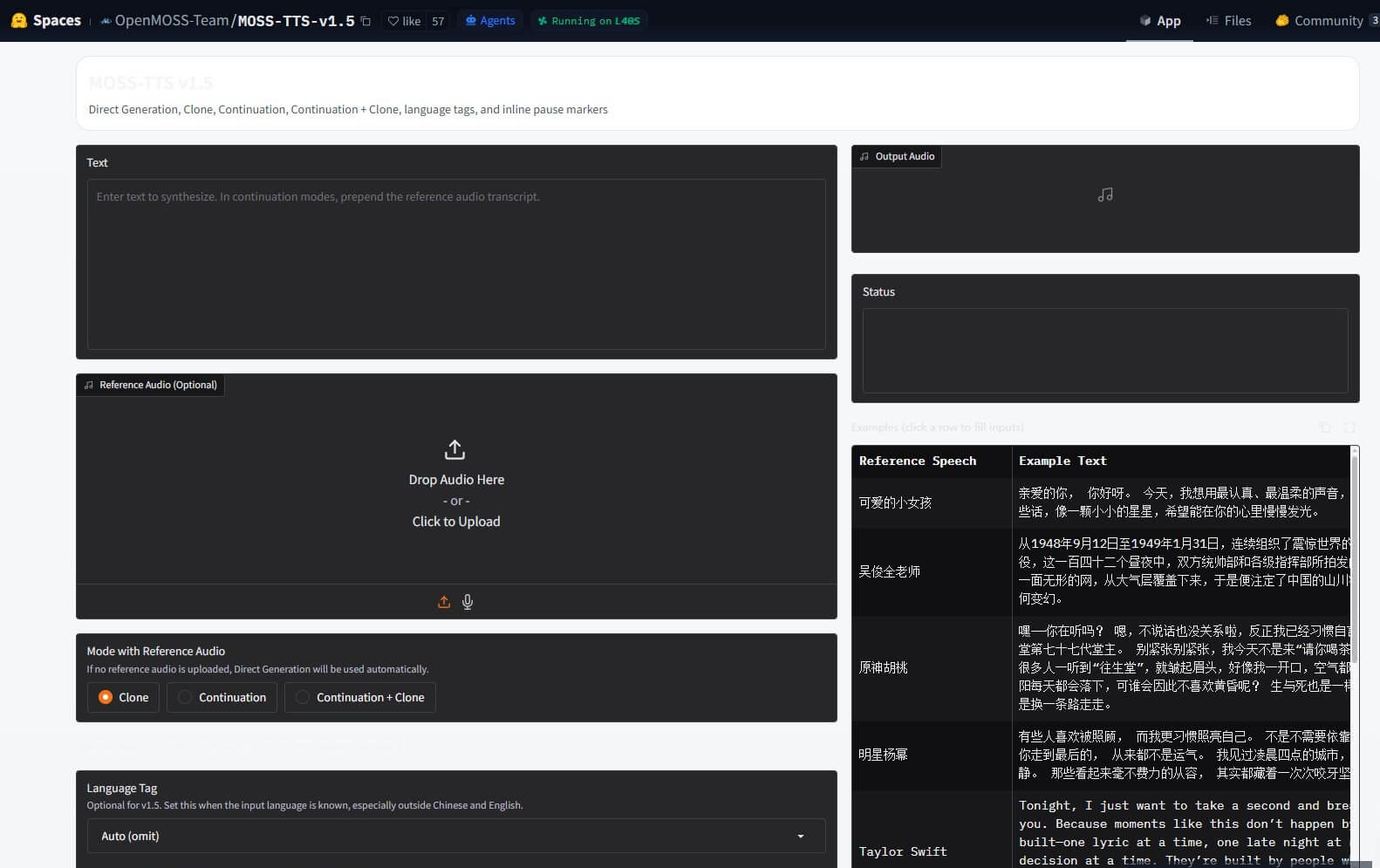This screenshot has width=1380, height=868.
Task: Open the Hugging Face Spaces logo
Action: tap(45, 20)
